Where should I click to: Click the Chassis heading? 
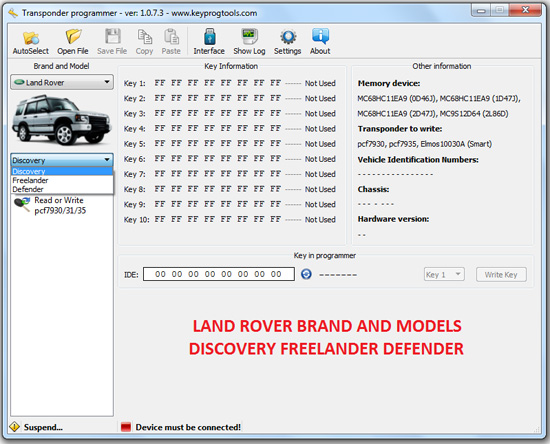coord(373,189)
